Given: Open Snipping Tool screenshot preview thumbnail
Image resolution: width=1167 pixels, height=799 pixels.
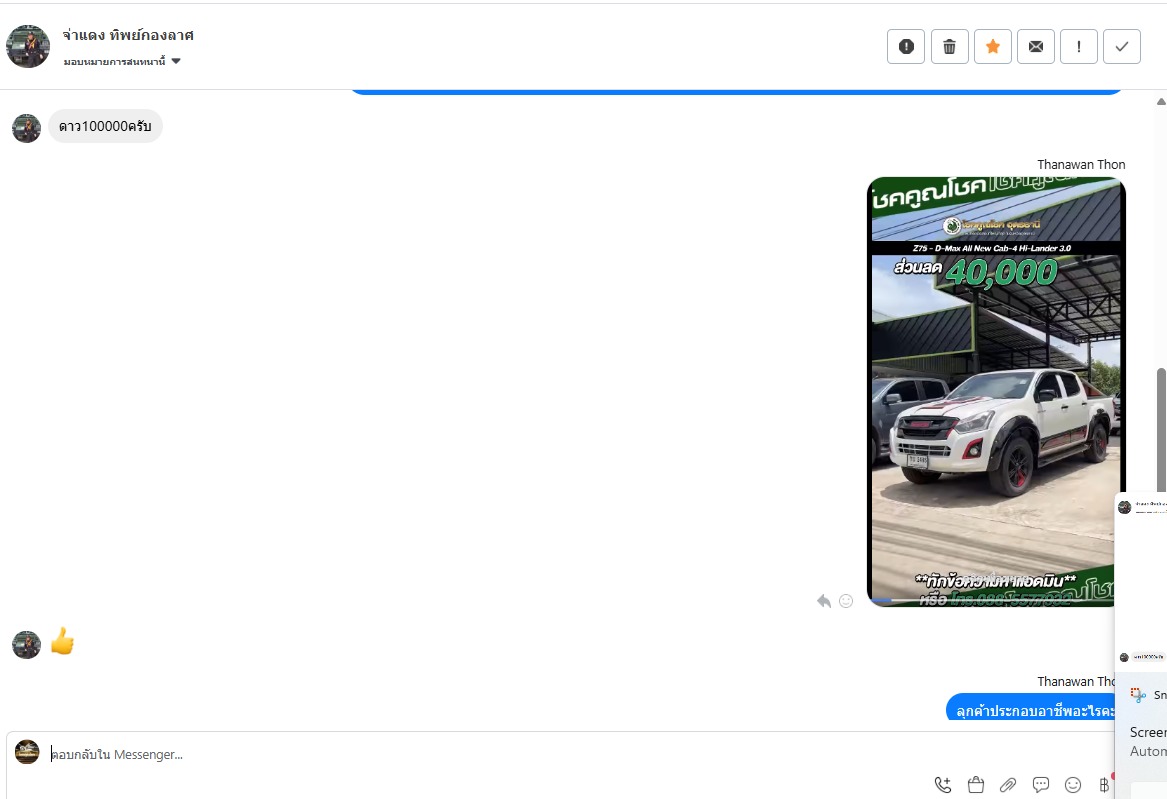Looking at the screenshot, I should point(1141,580).
